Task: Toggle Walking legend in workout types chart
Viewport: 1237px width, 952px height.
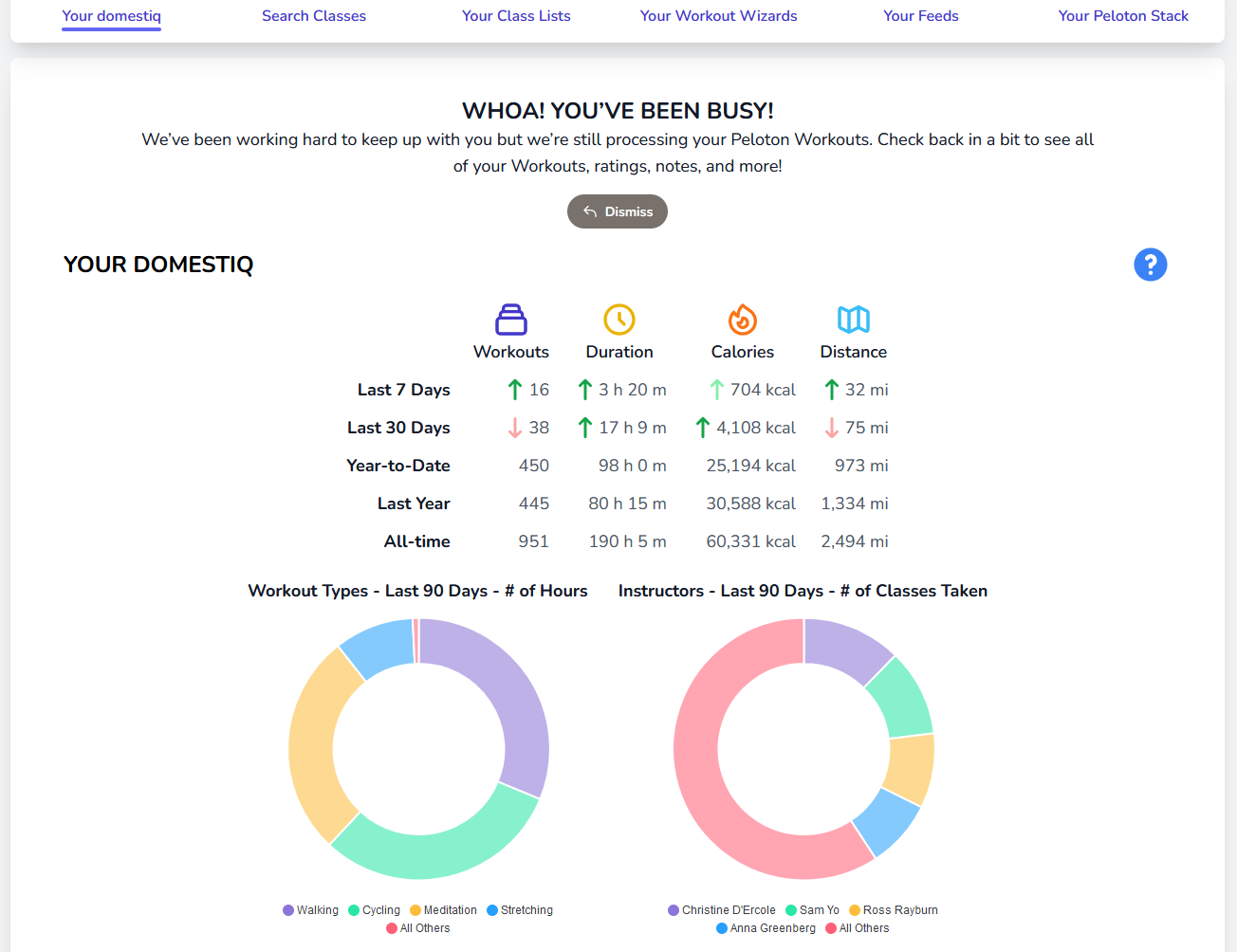Action: [x=310, y=910]
